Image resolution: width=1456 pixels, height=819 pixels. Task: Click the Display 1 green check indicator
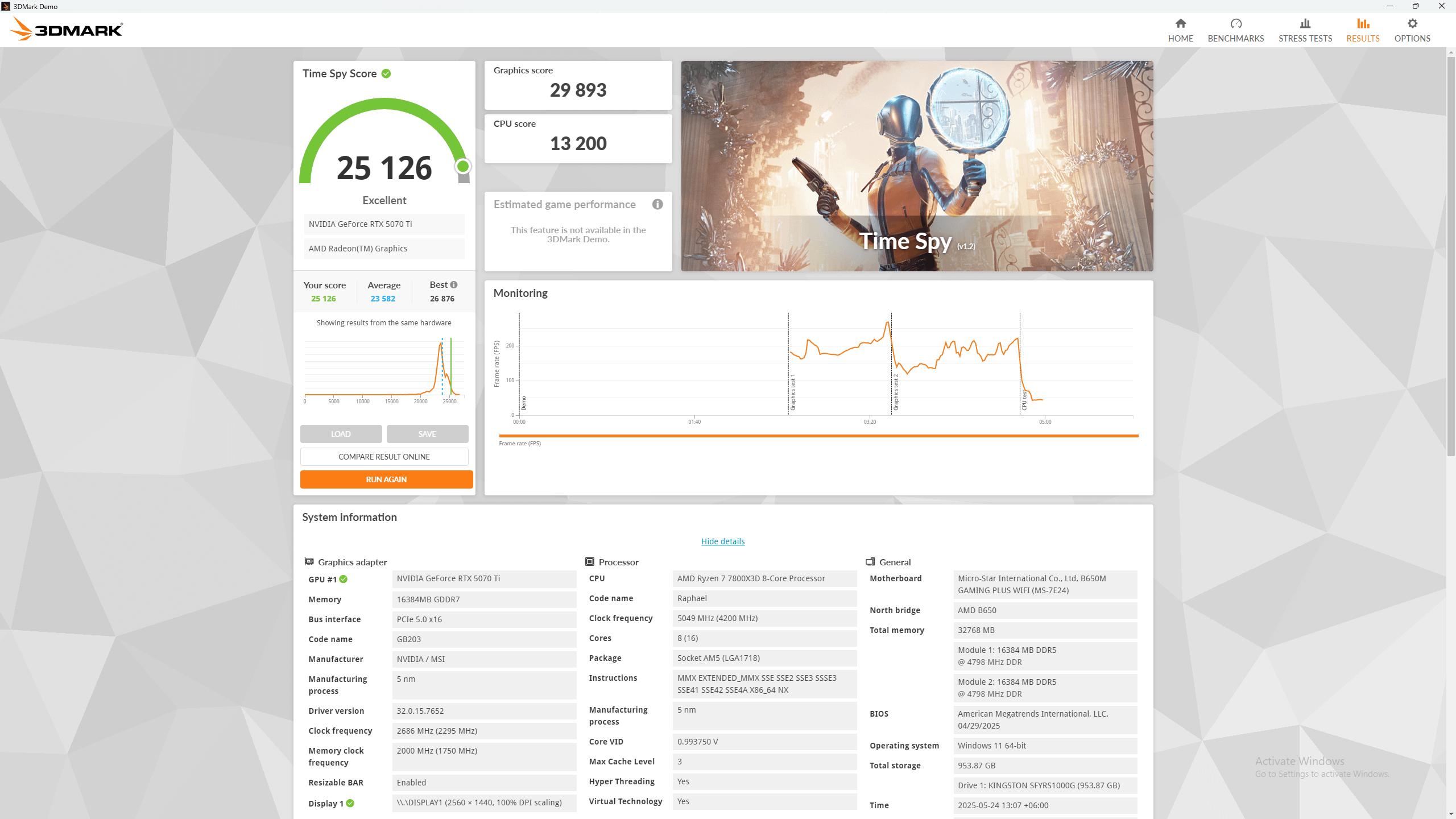point(350,803)
